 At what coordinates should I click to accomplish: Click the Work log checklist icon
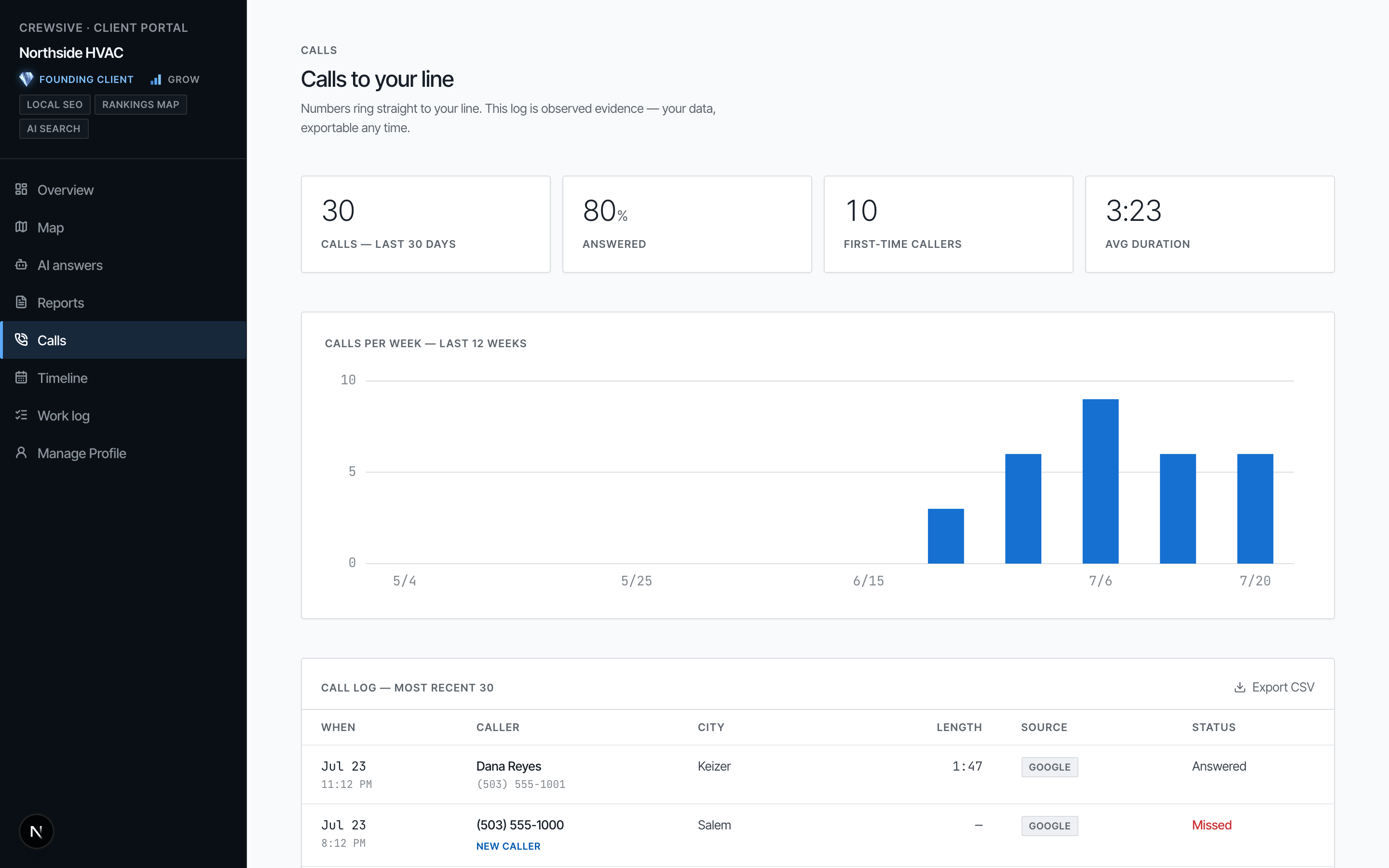pos(21,415)
